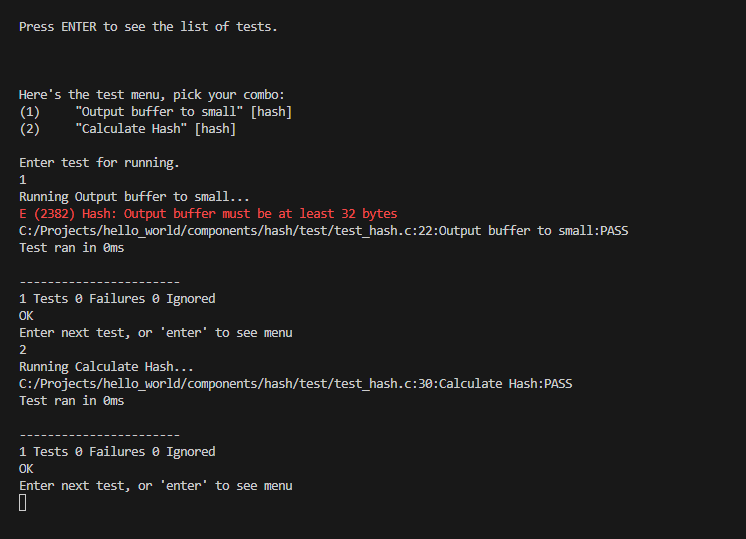
Task: Click the [hash] tag beside Calculate Hash
Action: pyautogui.click(x=216, y=129)
